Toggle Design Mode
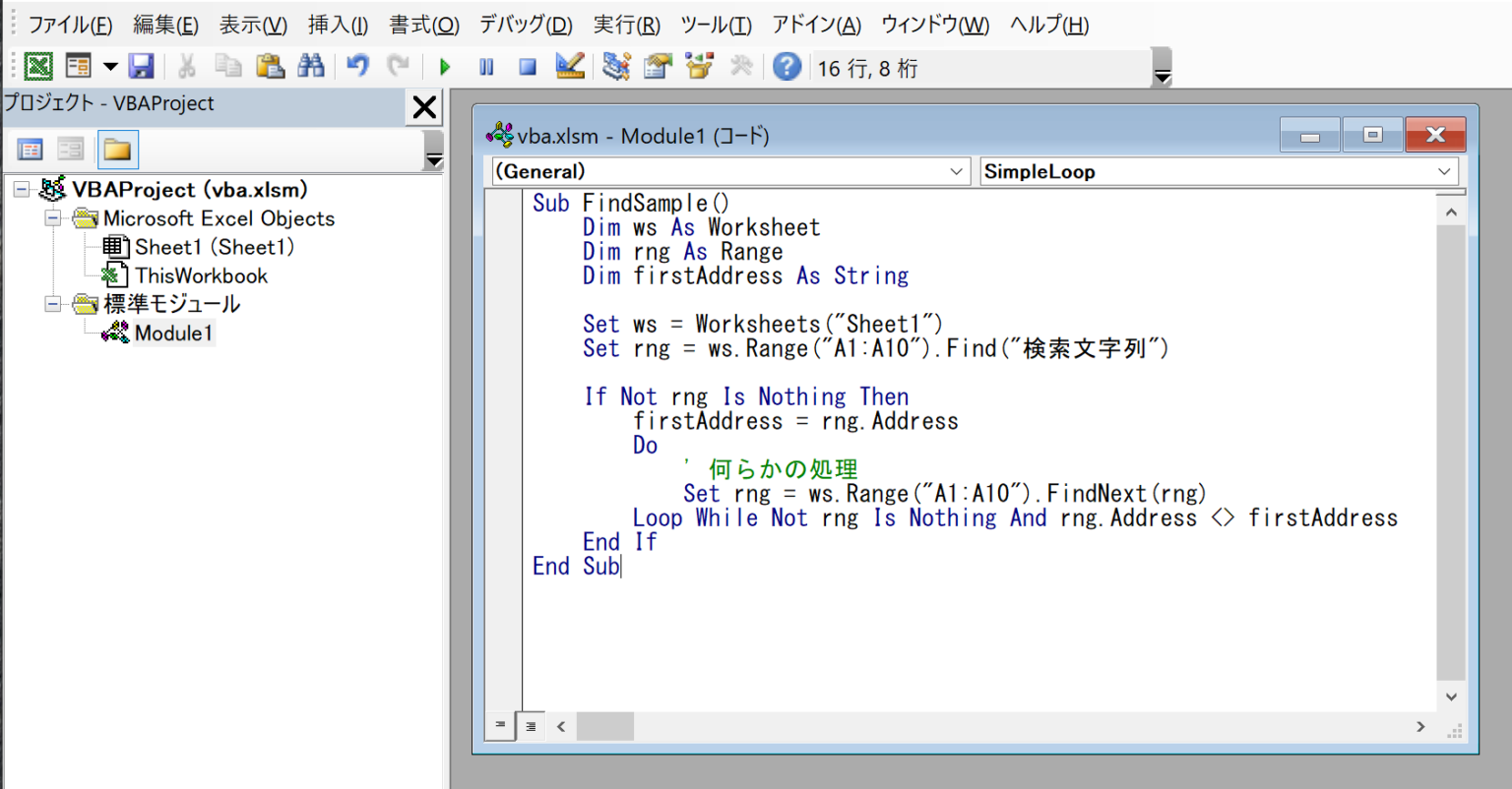This screenshot has width=1512, height=789. pos(568,66)
